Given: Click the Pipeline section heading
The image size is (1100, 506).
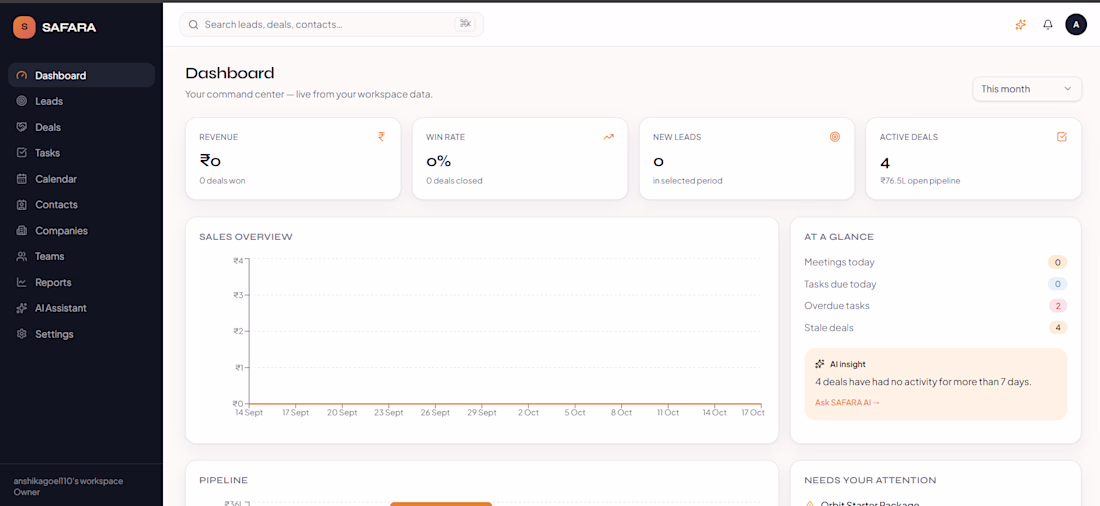Looking at the screenshot, I should [x=223, y=480].
